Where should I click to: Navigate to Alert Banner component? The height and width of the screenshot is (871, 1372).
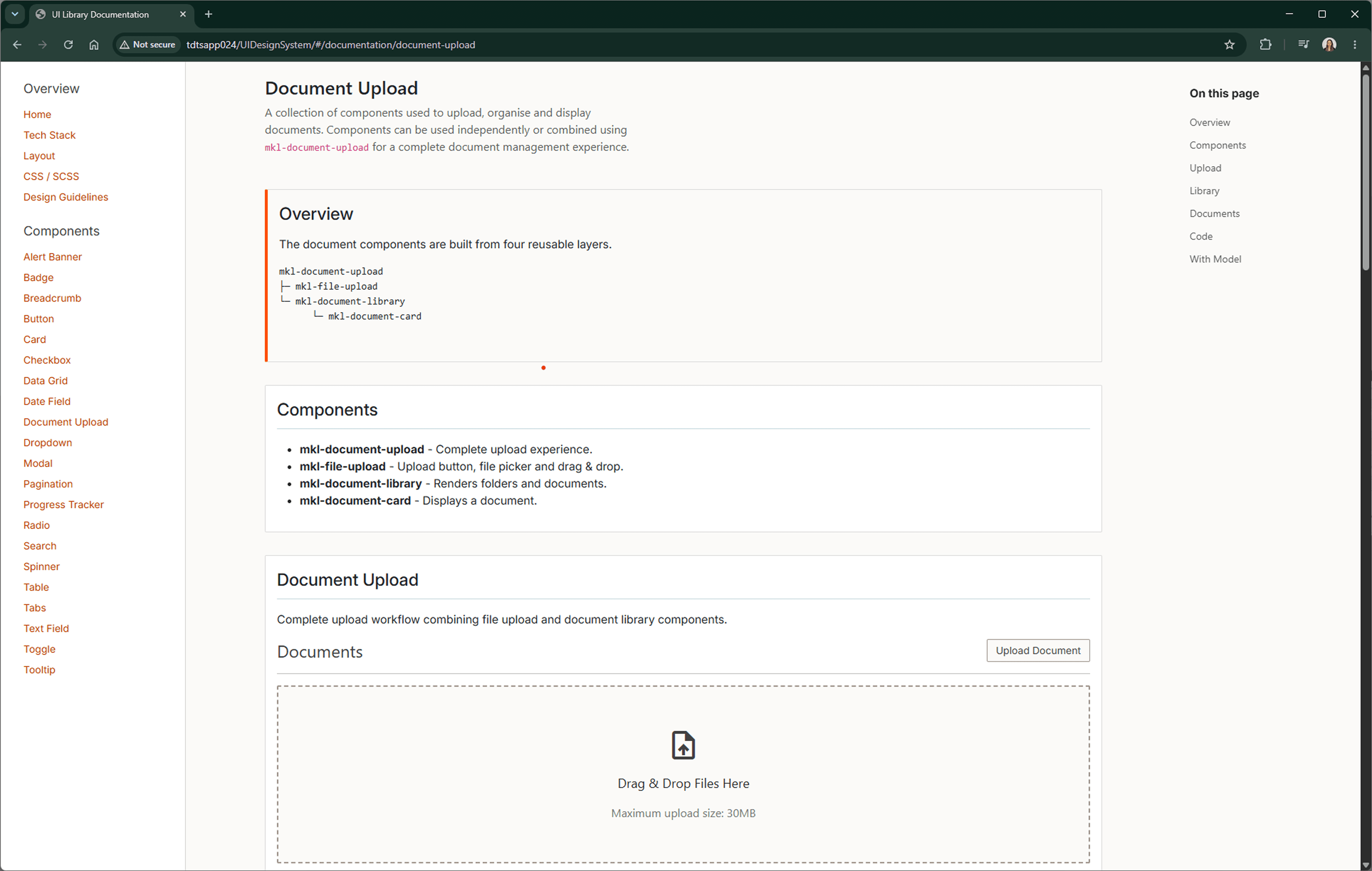[53, 257]
